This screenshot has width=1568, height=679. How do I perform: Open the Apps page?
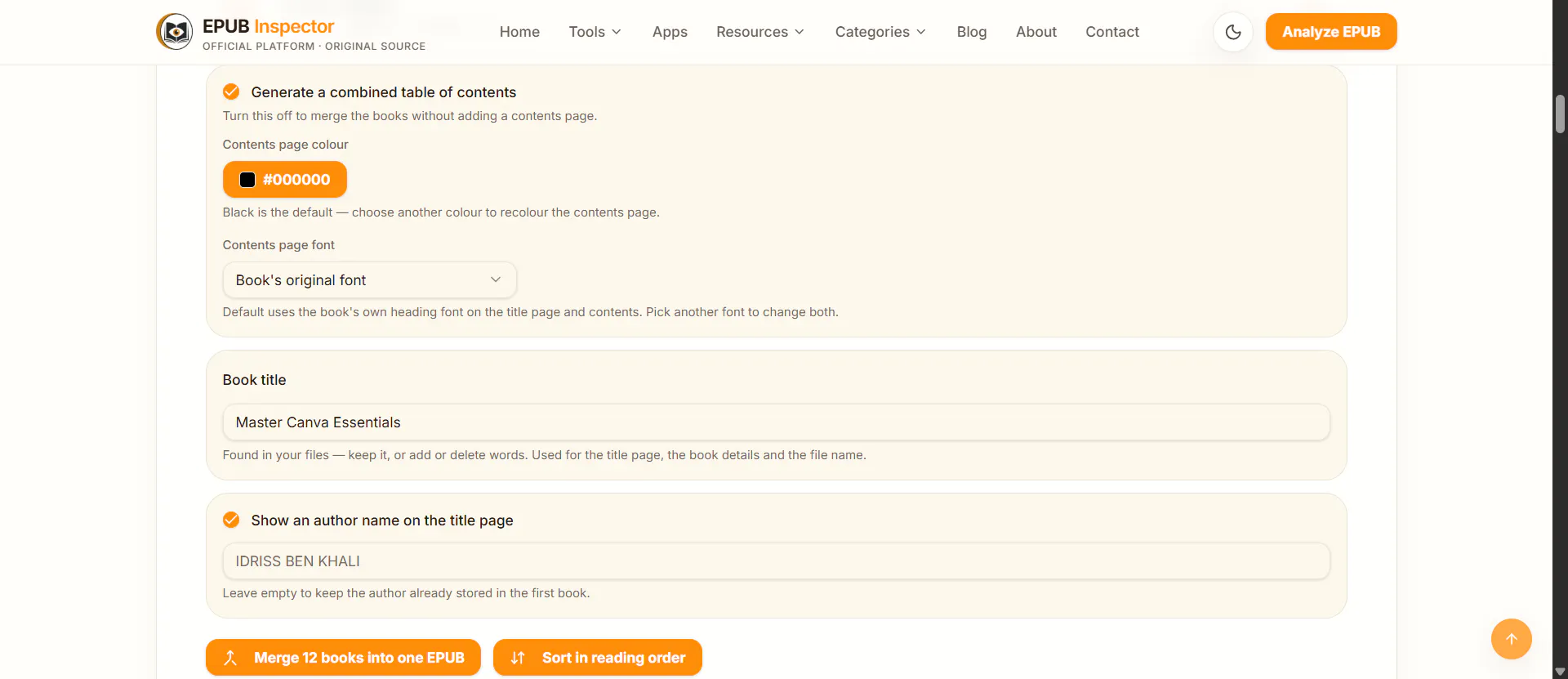coord(670,32)
